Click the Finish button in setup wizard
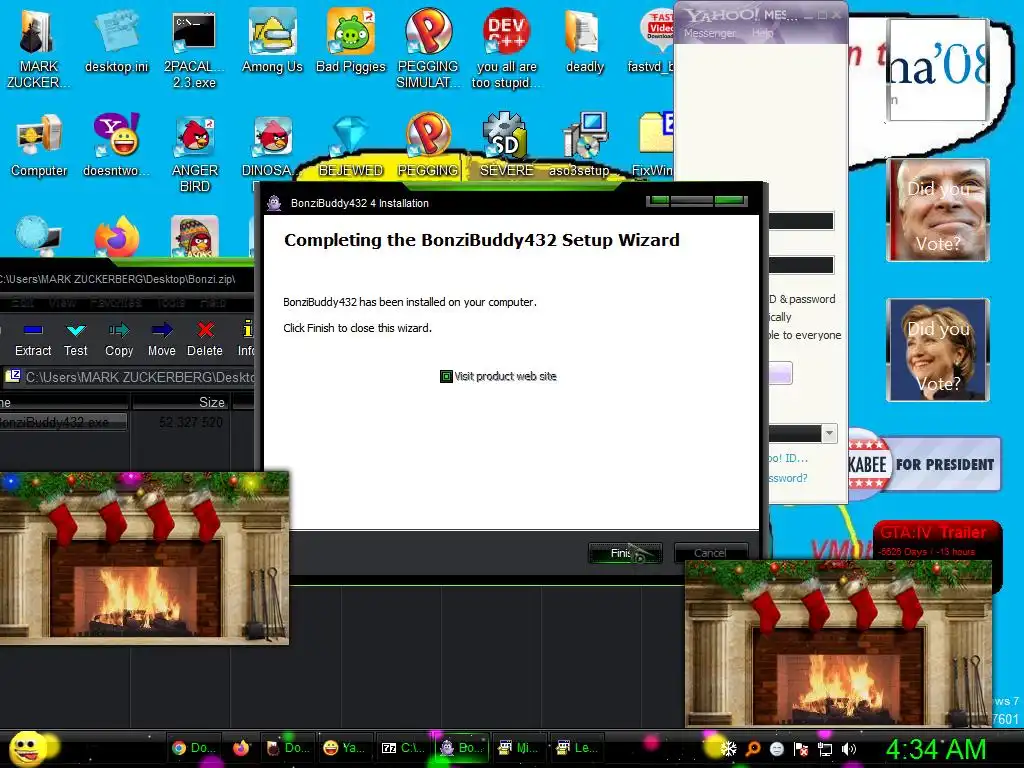The height and width of the screenshot is (768, 1024). coord(625,553)
